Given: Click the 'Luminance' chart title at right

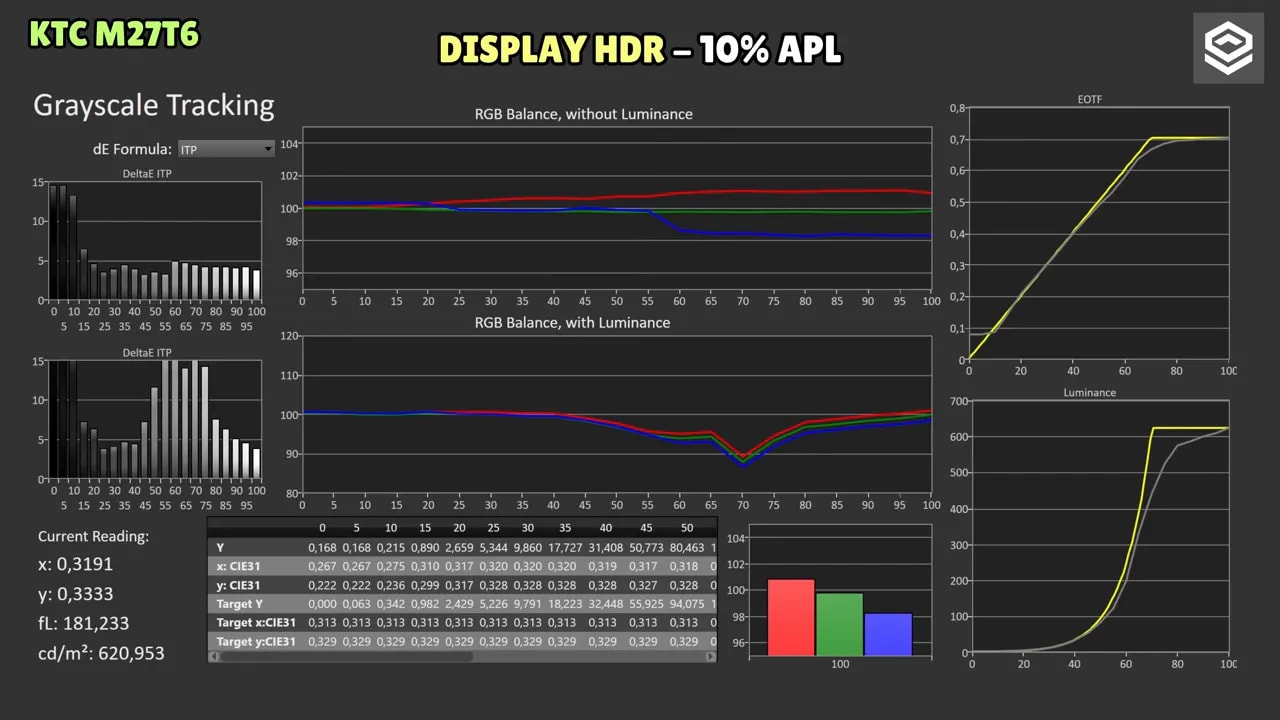Looking at the screenshot, I should click(x=1090, y=393).
